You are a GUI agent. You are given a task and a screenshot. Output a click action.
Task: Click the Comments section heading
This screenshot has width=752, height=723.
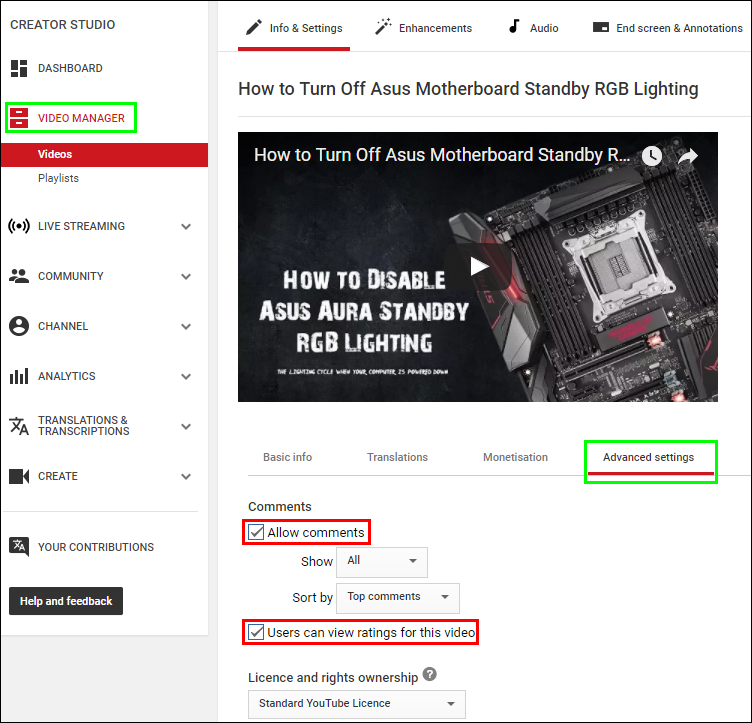point(280,506)
